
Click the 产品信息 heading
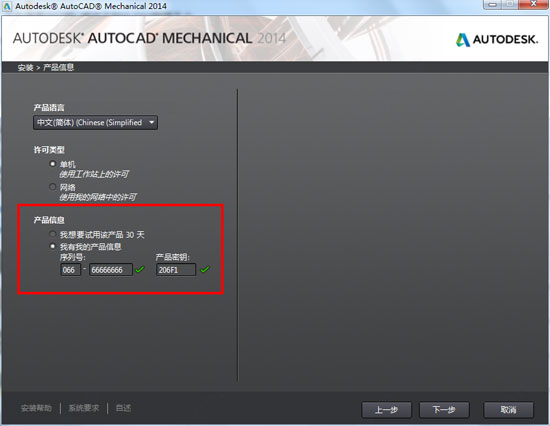tap(49, 220)
